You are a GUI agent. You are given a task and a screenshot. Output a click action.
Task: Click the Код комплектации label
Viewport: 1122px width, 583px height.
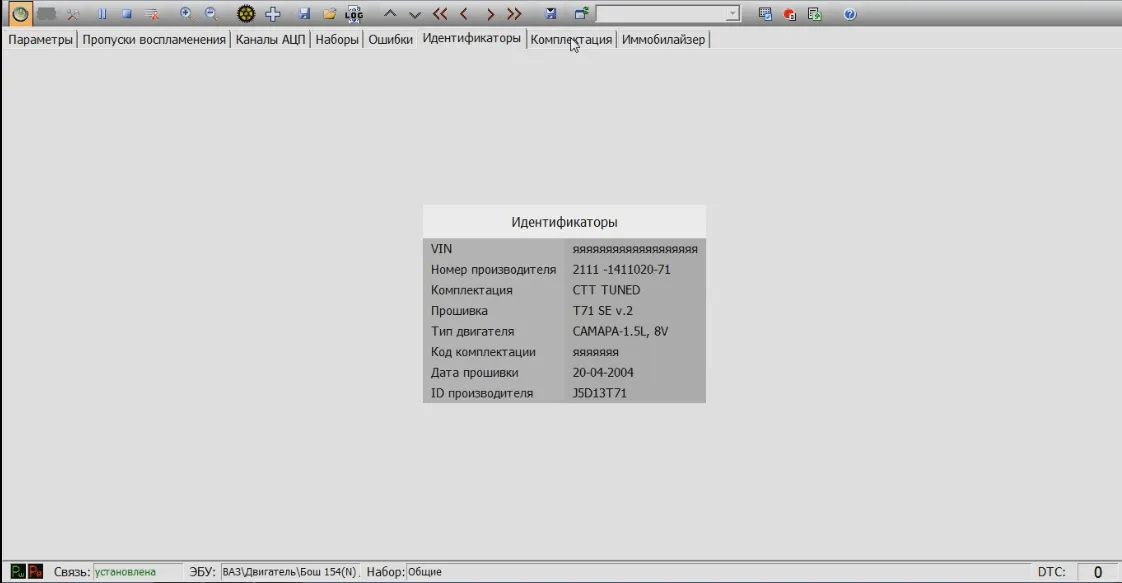pyautogui.click(x=483, y=352)
